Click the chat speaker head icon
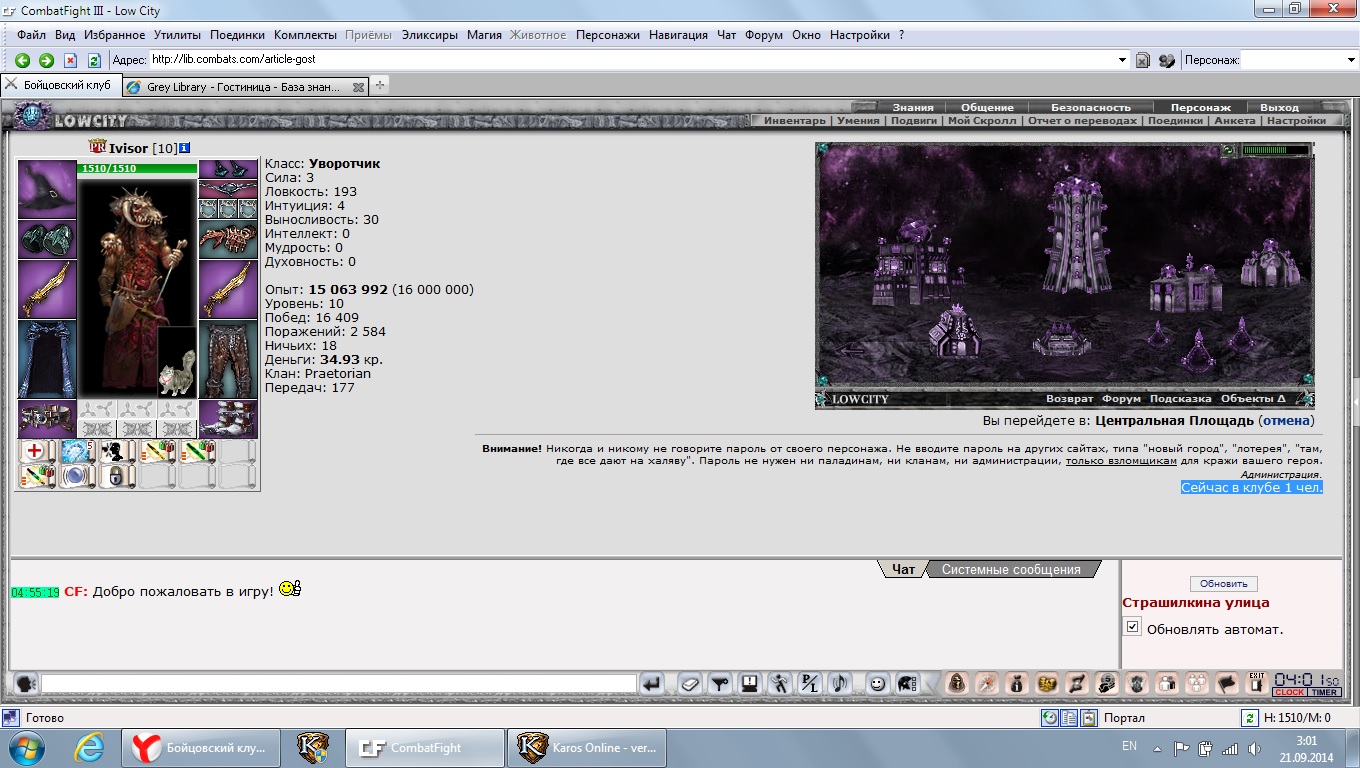Image resolution: width=1360 pixels, height=768 pixels. pyautogui.click(x=26, y=684)
